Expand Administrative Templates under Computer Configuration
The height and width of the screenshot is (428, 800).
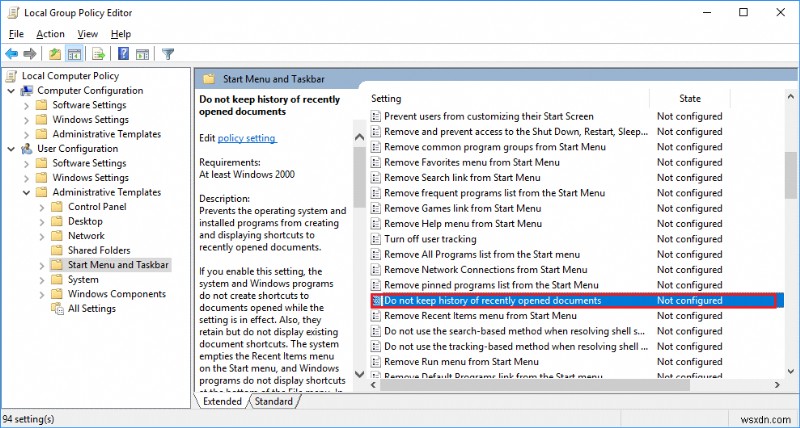[x=27, y=135]
